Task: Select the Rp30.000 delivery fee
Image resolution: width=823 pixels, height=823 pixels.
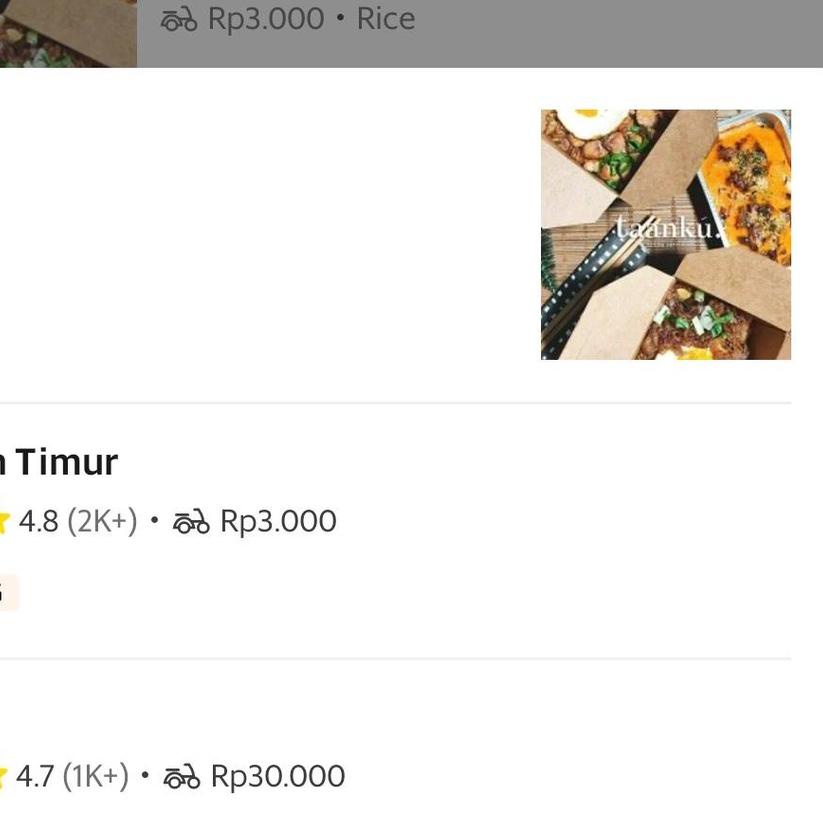Action: pyautogui.click(x=278, y=777)
